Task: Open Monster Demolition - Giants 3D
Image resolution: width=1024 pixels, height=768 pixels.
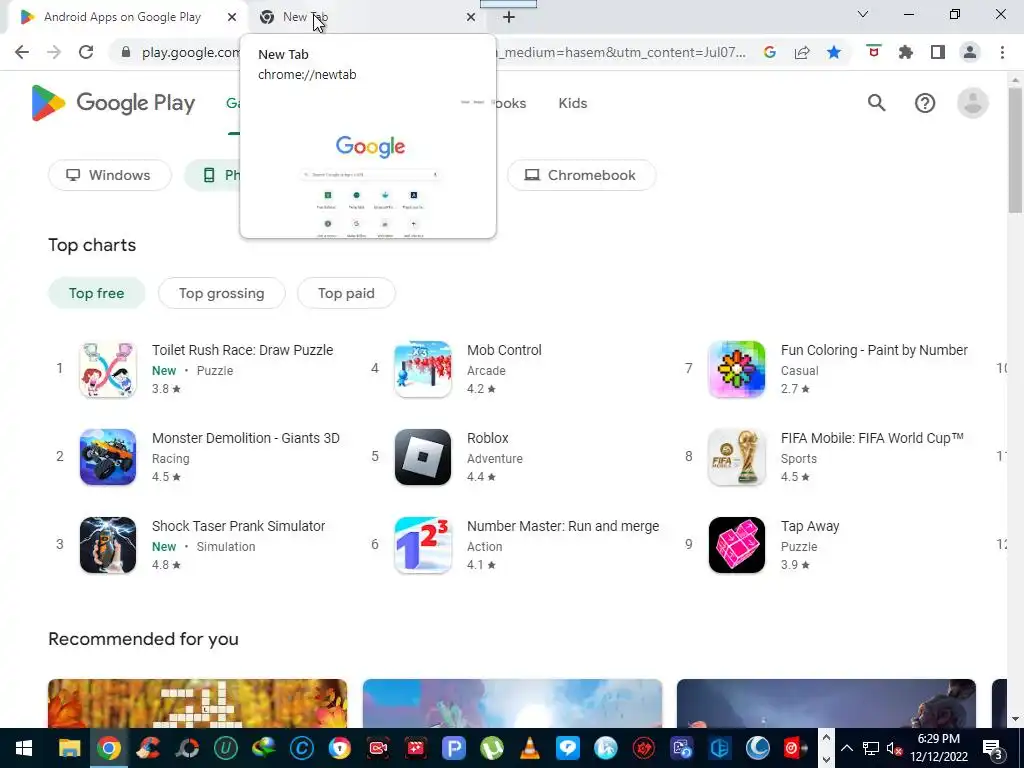Action: pyautogui.click(x=210, y=457)
